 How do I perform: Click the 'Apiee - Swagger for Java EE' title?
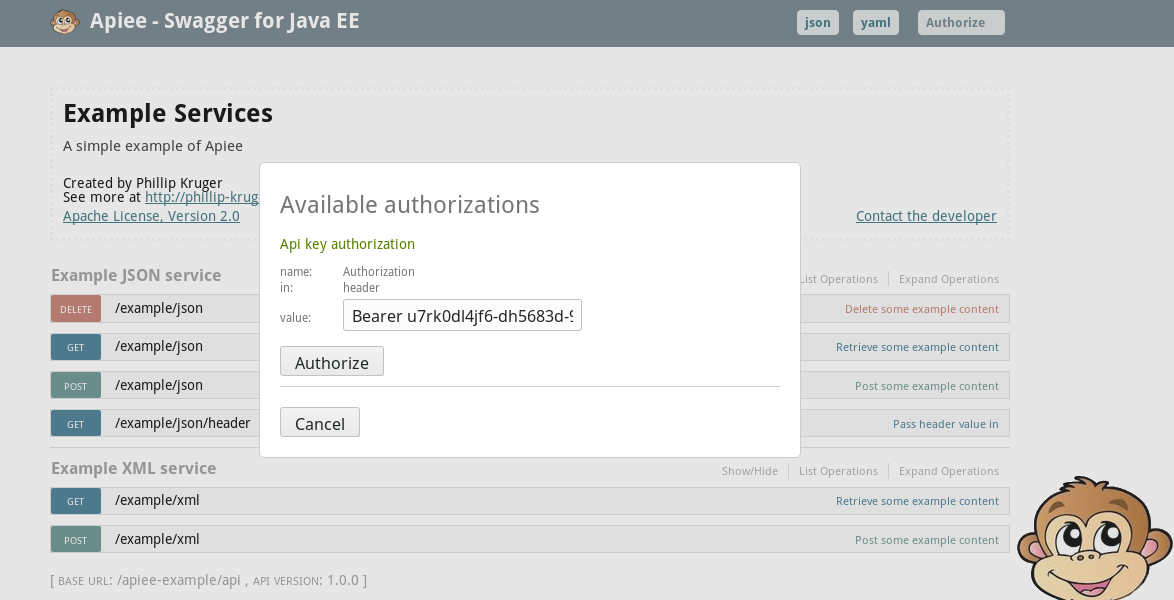(x=225, y=20)
